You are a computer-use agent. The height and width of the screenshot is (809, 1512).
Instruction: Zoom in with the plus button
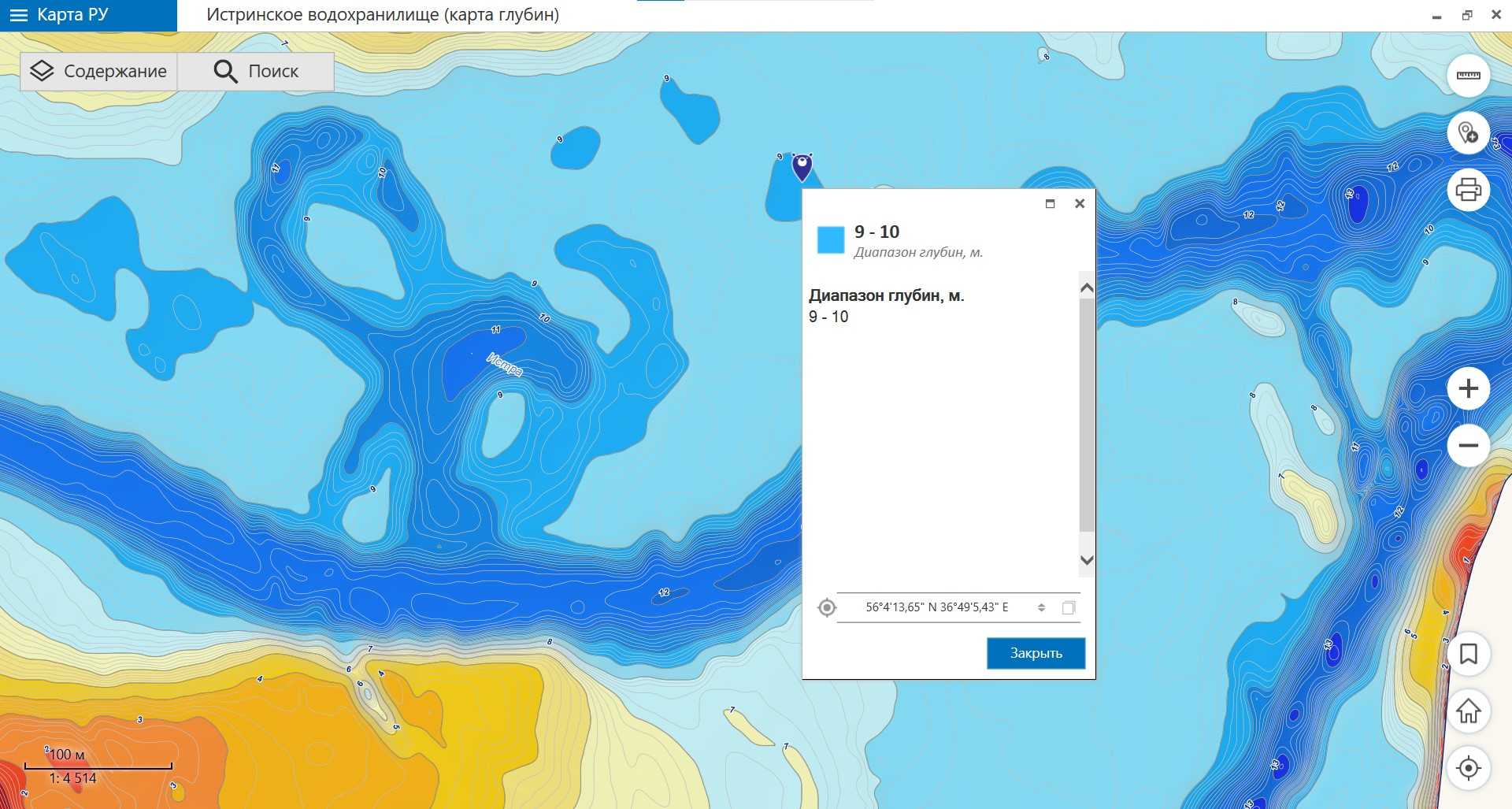point(1468,388)
